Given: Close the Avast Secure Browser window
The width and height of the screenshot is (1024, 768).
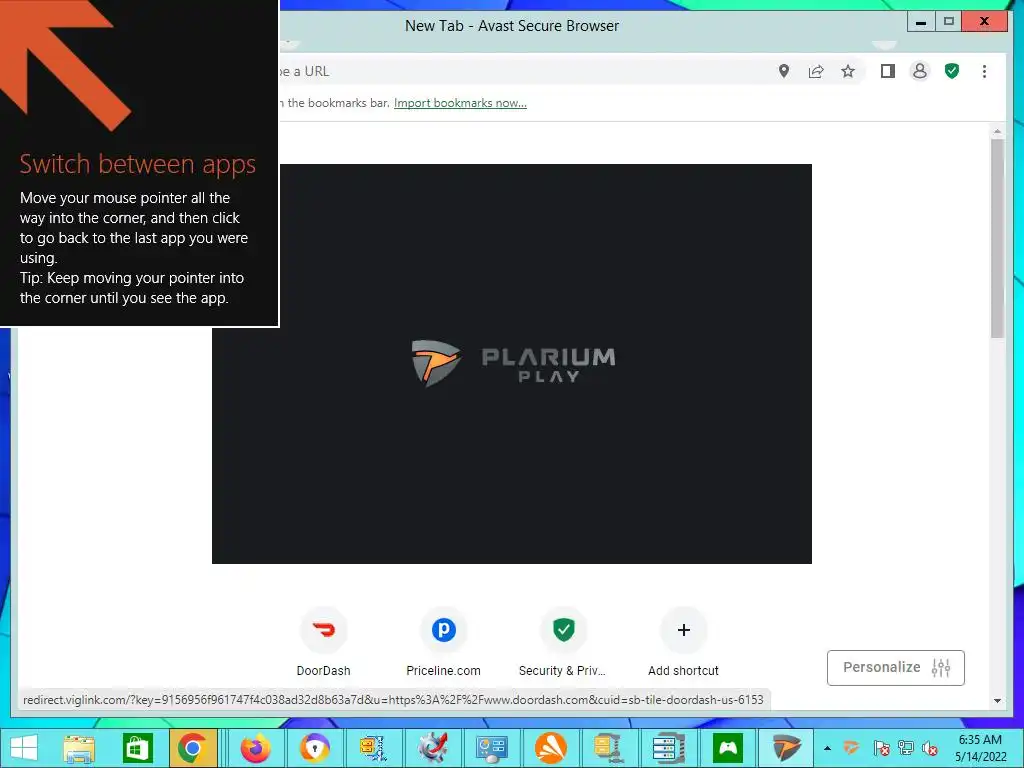Looking at the screenshot, I should (x=985, y=22).
